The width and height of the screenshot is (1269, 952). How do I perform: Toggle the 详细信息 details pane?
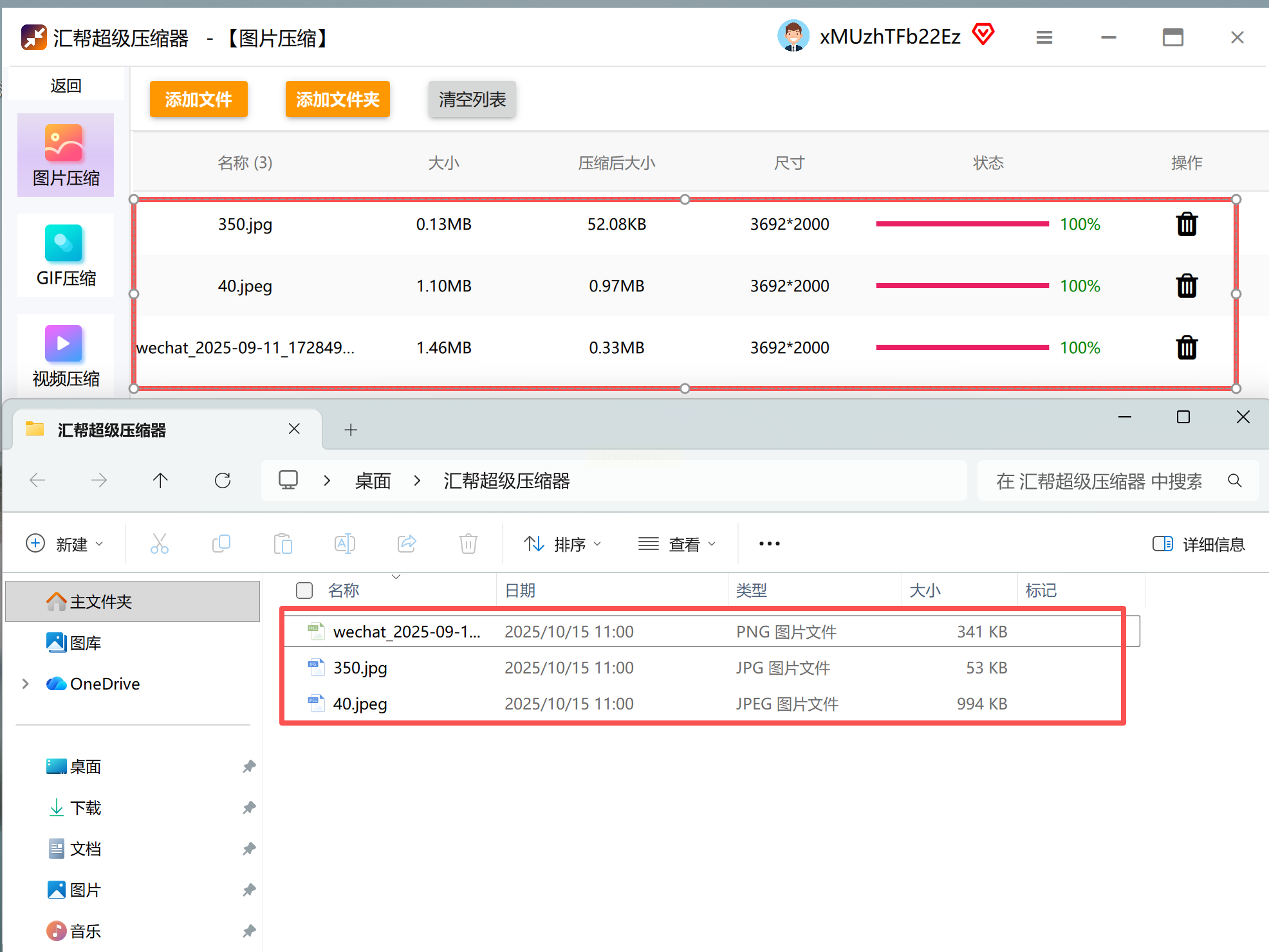click(1198, 544)
